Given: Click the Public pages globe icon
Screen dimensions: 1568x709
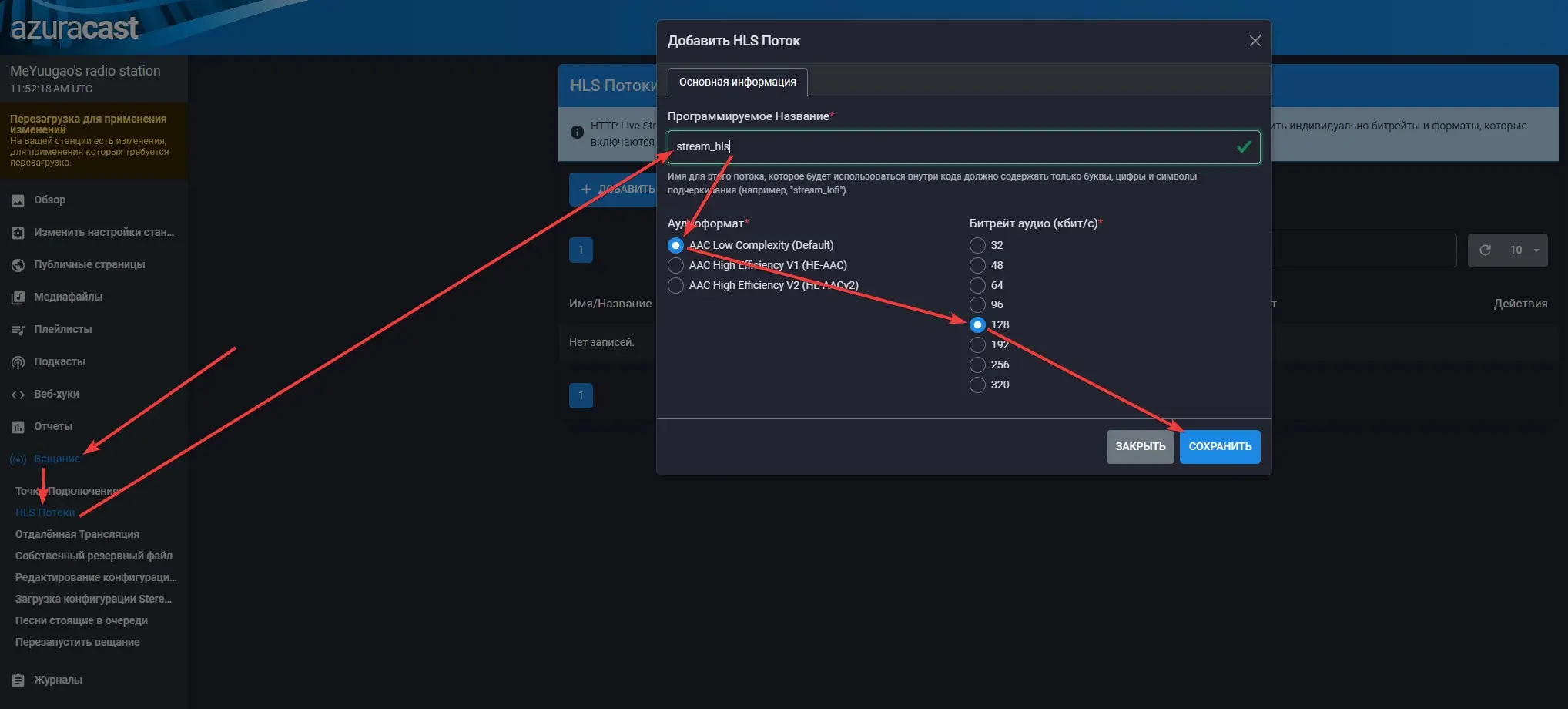Looking at the screenshot, I should pos(18,265).
